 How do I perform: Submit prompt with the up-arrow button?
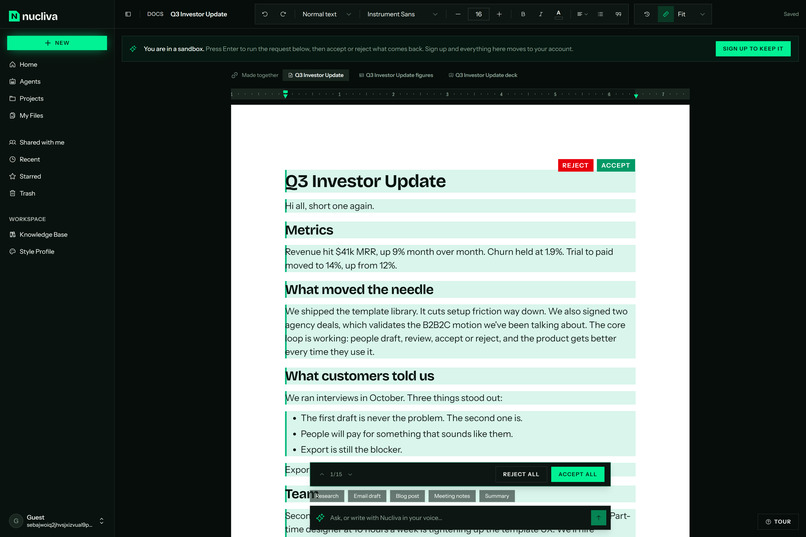[x=598, y=518]
